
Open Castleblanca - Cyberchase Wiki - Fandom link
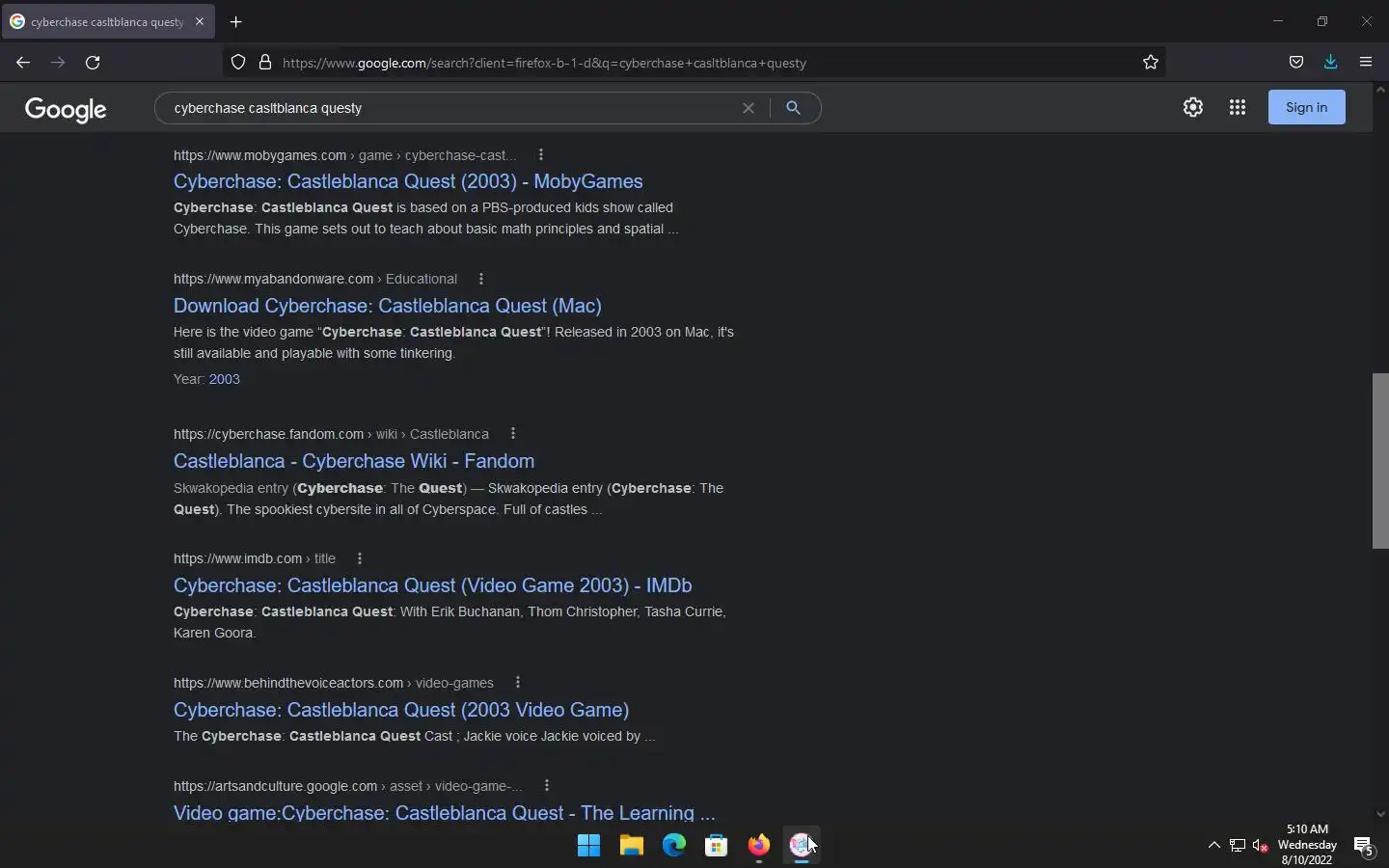point(354,461)
